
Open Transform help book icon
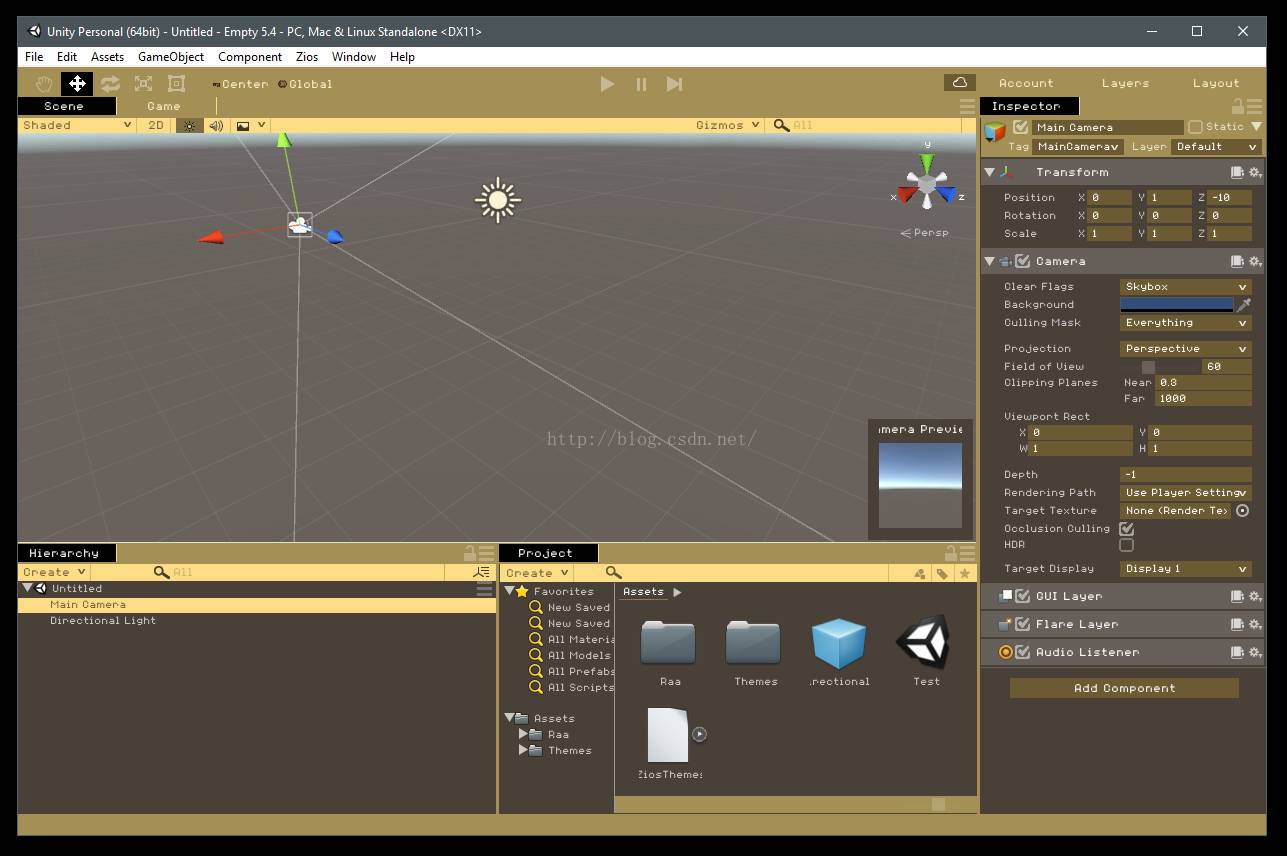point(1237,172)
